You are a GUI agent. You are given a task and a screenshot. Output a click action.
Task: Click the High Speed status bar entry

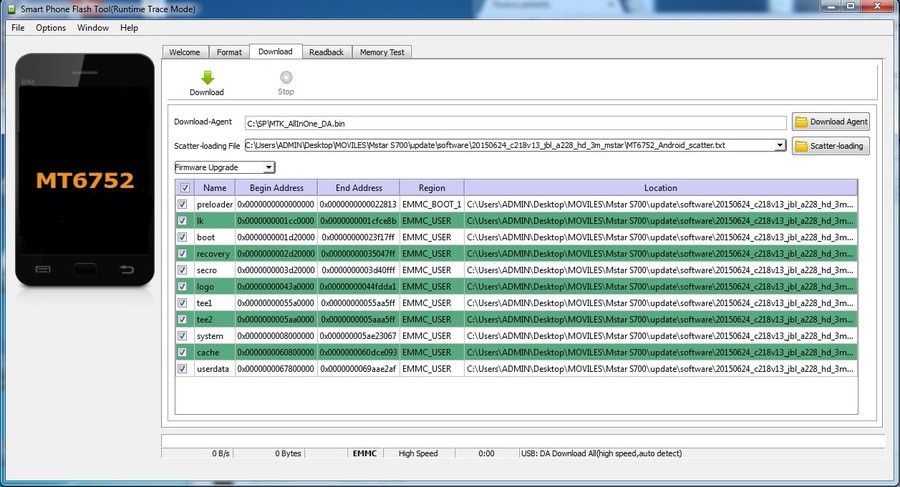click(x=418, y=453)
